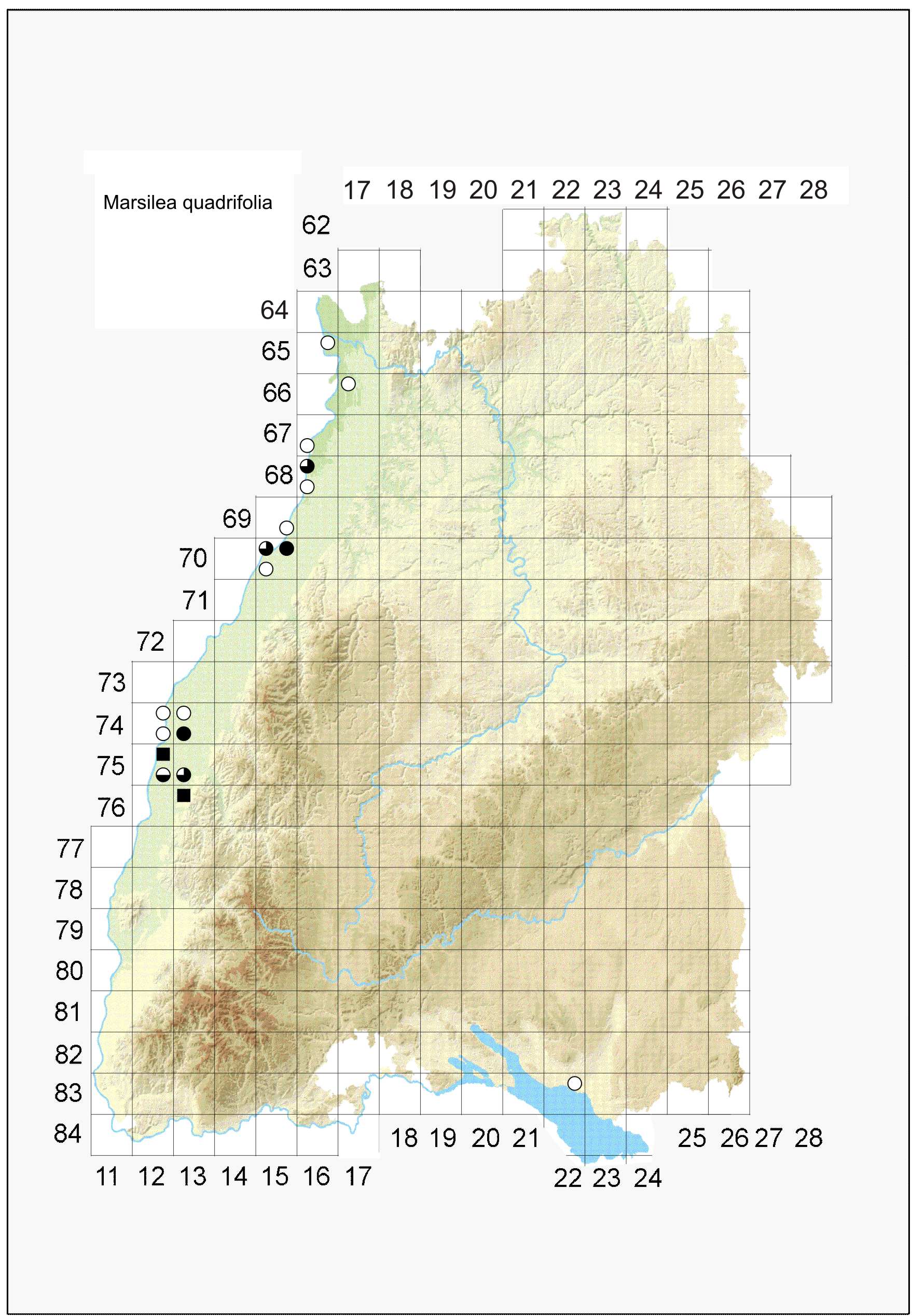Click the row label 62
Viewport: 912px width, 1316px height.
316,225
